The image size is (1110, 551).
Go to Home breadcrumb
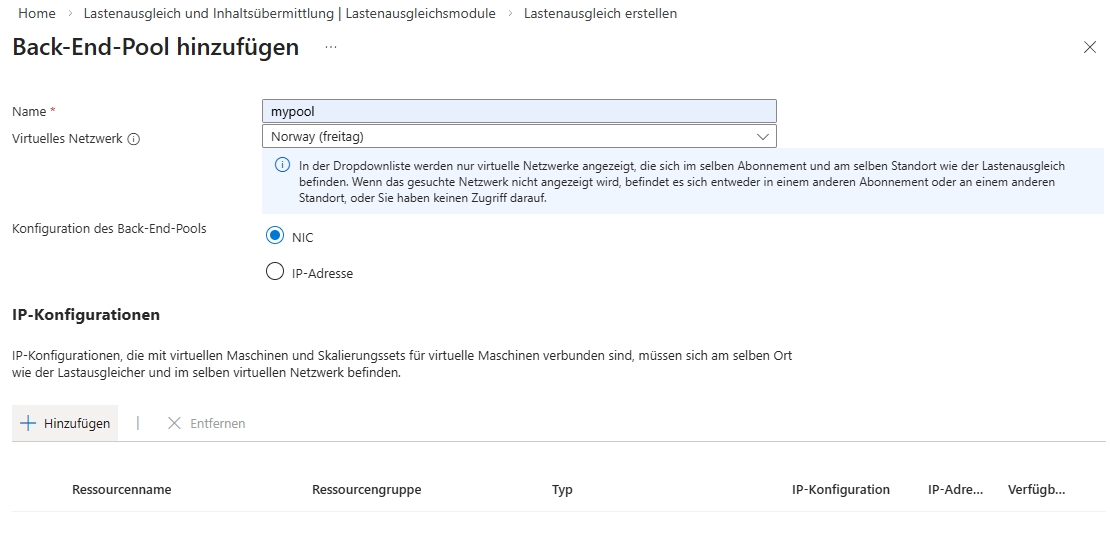tap(37, 13)
